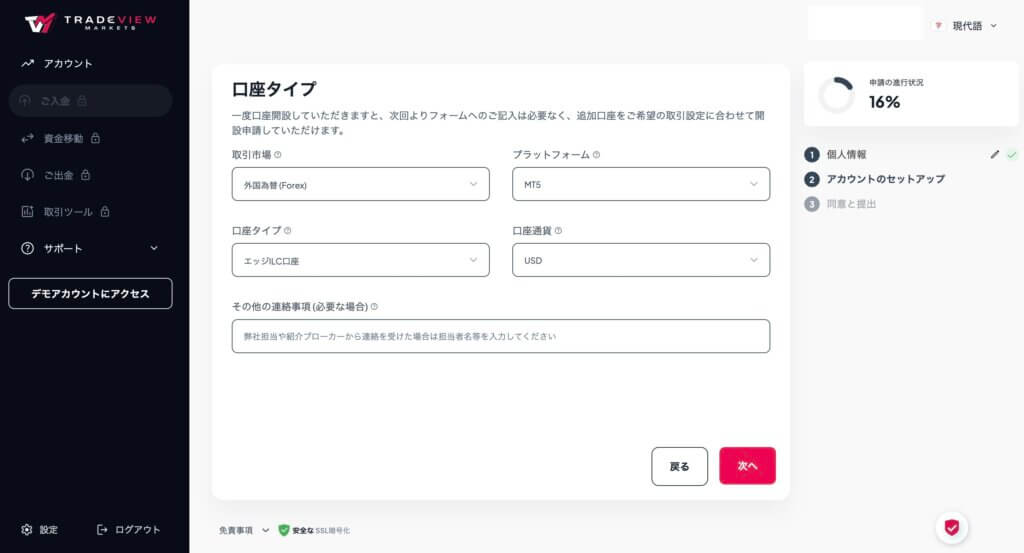Viewport: 1024px width, 553px height.
Task: Click the 戻る back button
Action: [x=679, y=466]
